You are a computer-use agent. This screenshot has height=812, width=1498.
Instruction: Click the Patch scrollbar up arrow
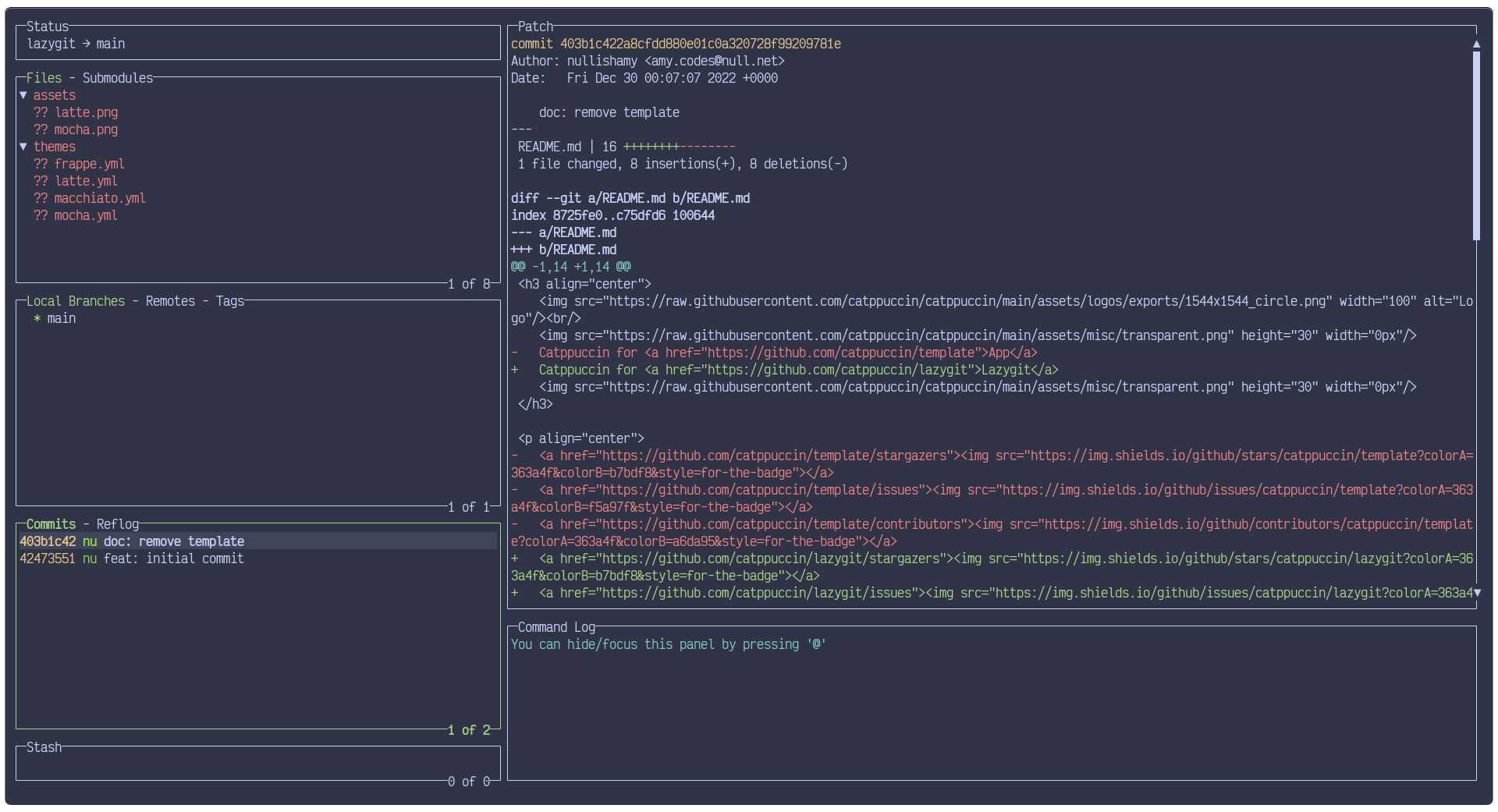pyautogui.click(x=1476, y=44)
